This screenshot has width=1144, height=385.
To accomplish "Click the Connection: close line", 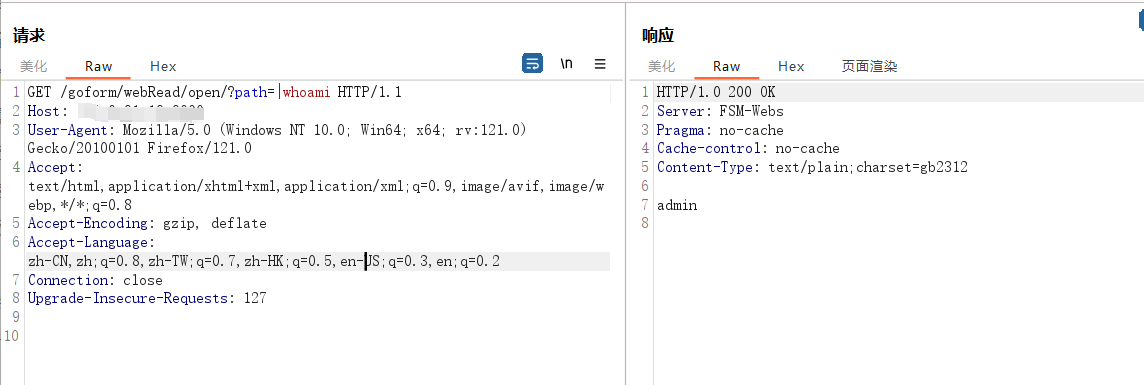I will click(x=95, y=281).
